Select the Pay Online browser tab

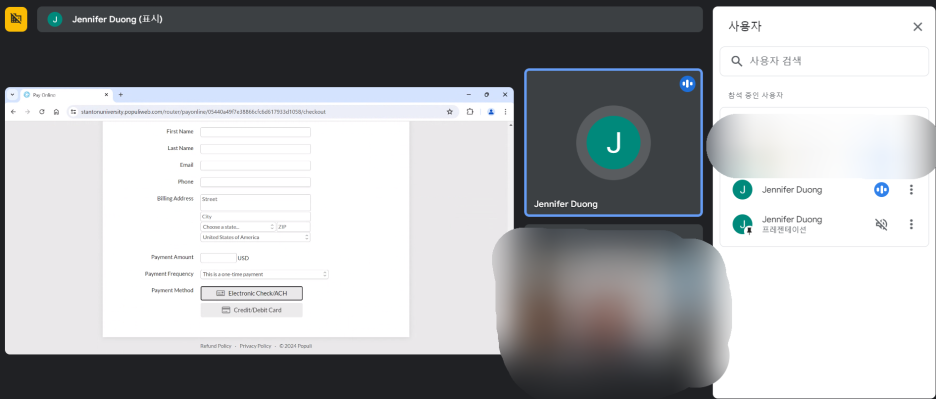66,95
